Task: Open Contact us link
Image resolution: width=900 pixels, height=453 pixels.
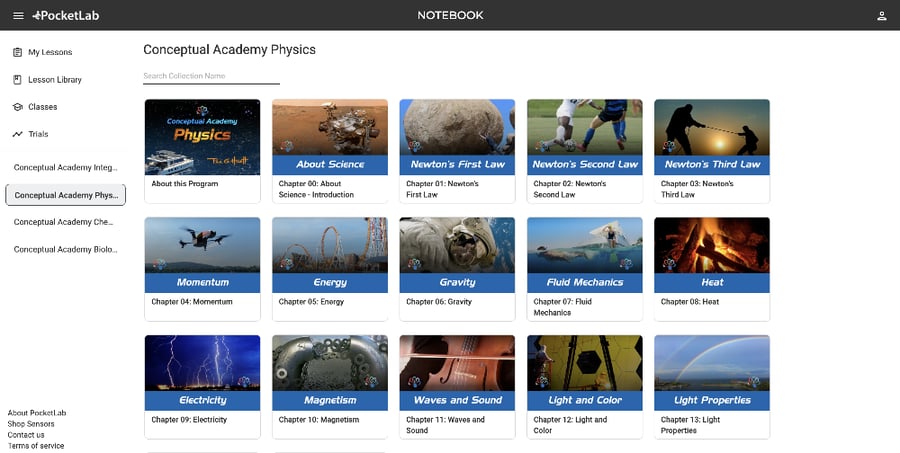Action: [x=26, y=435]
